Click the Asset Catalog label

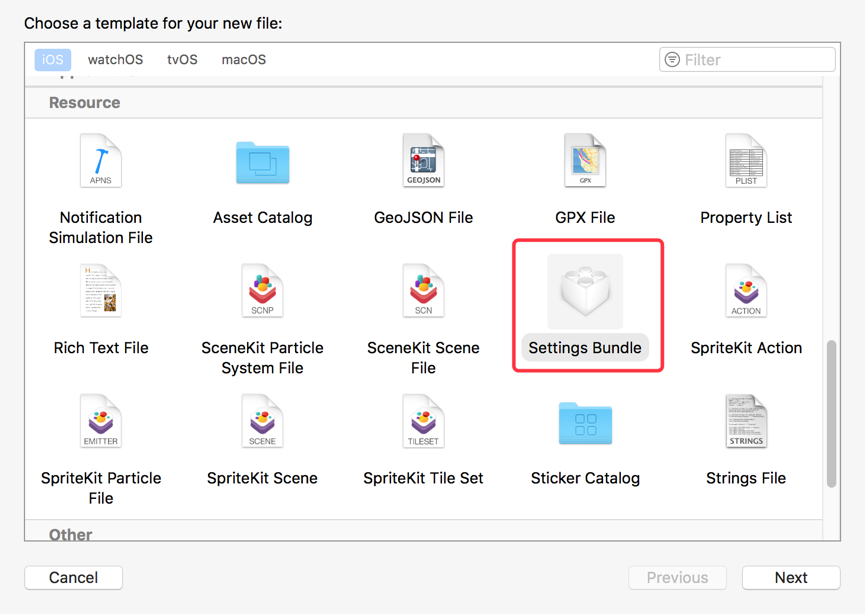(263, 218)
